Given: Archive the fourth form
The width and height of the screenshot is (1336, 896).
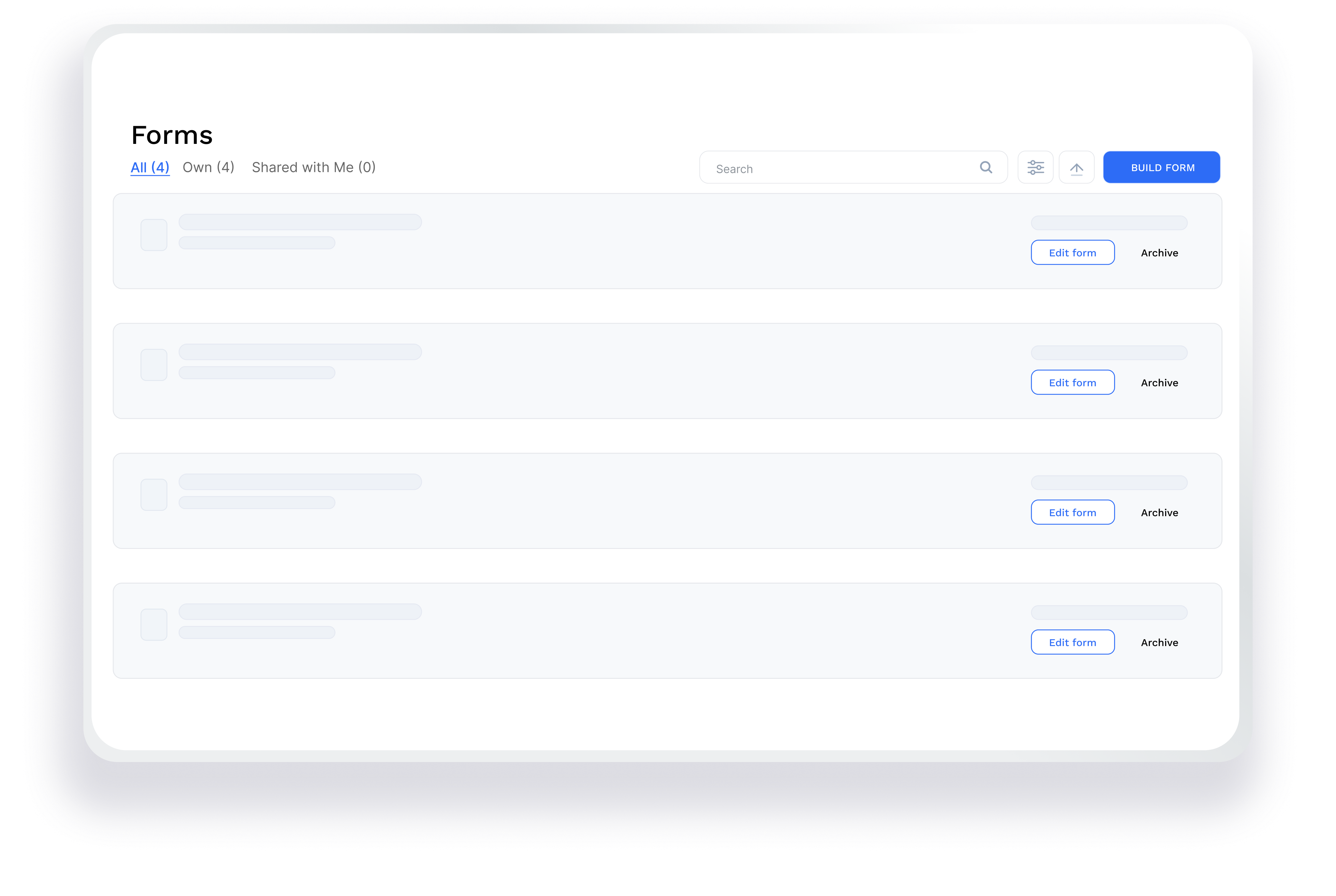Looking at the screenshot, I should [x=1159, y=642].
